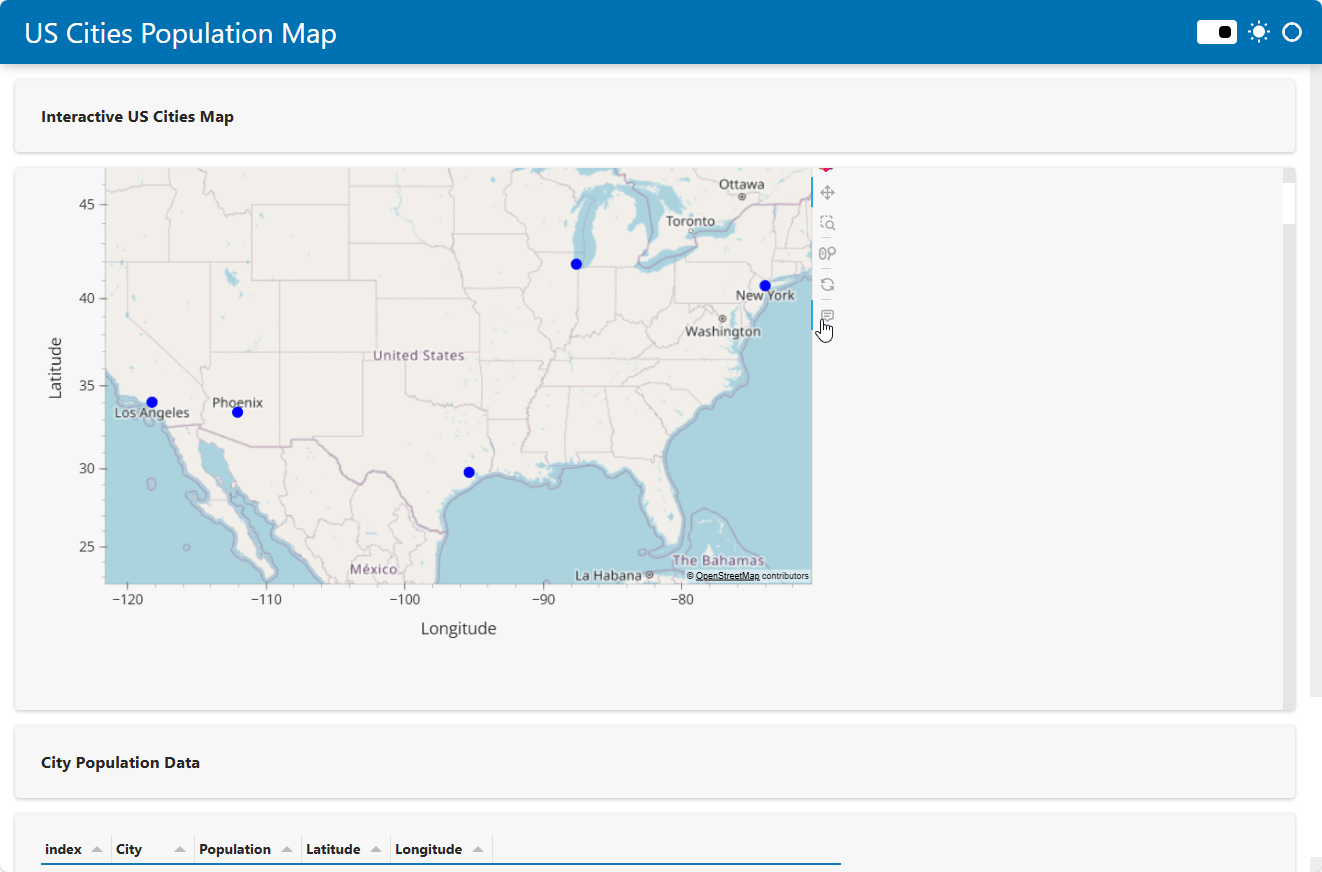The height and width of the screenshot is (872, 1322).
Task: Click the 'Longitude' axis label under map
Action: click(458, 628)
